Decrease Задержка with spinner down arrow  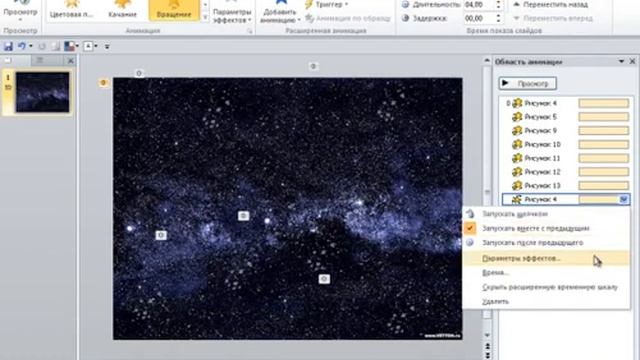[x=498, y=21]
